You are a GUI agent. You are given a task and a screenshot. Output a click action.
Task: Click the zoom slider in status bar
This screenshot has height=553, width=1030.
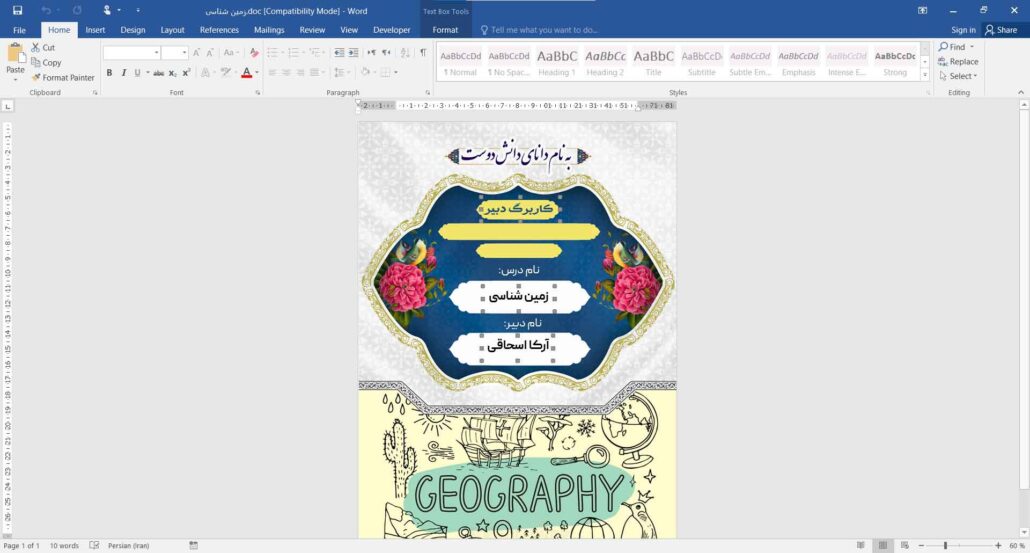(945, 545)
